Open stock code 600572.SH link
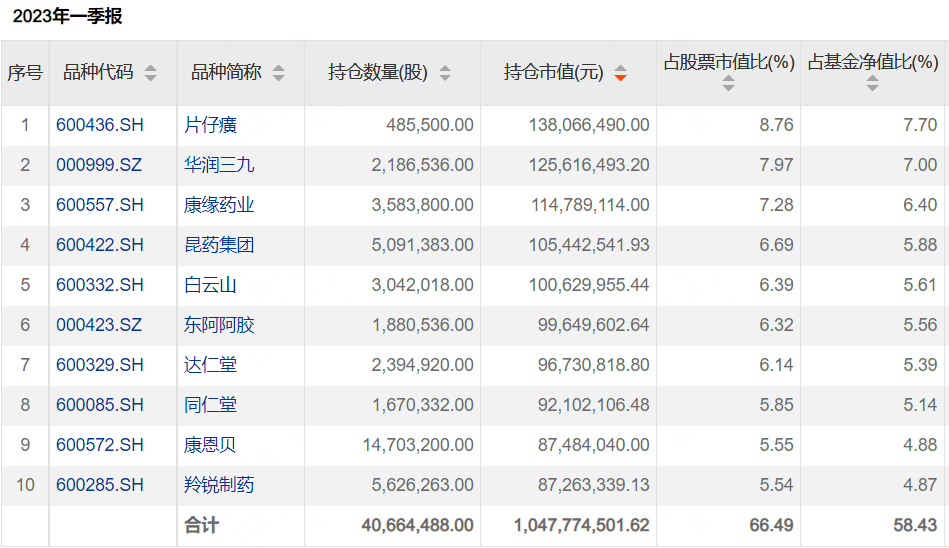Image resolution: width=949 pixels, height=548 pixels. pyautogui.click(x=100, y=444)
